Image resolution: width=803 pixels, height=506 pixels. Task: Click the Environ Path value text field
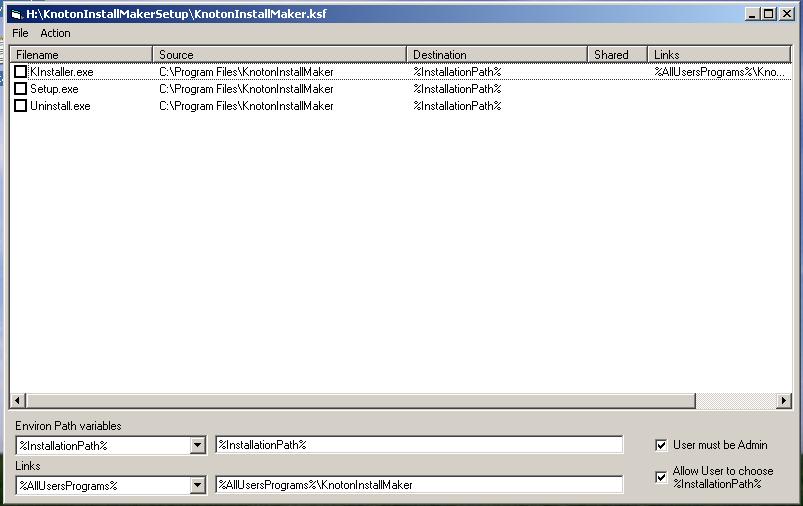tap(418, 445)
